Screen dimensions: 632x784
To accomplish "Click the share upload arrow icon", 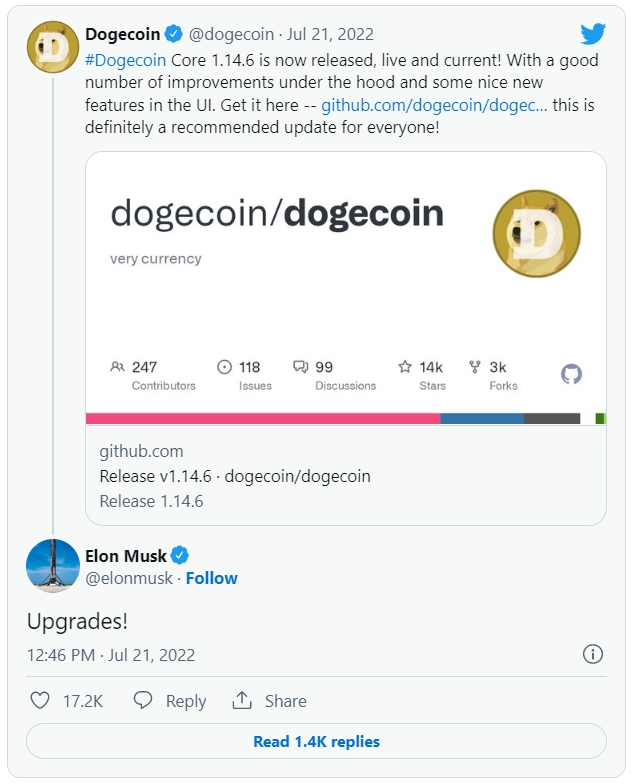I will (241, 700).
